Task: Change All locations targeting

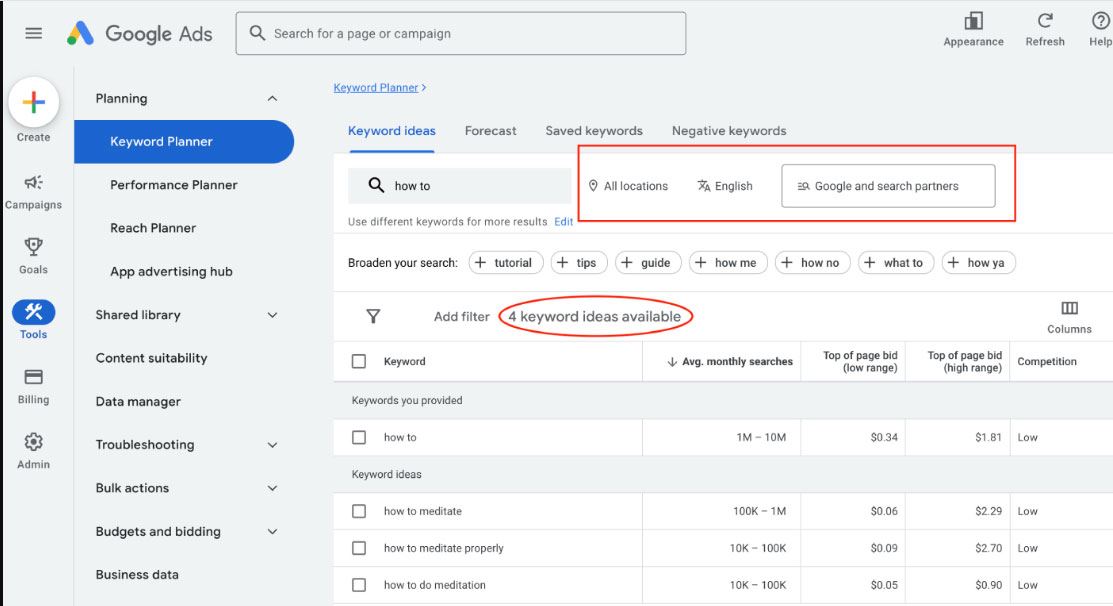Action: pos(628,186)
